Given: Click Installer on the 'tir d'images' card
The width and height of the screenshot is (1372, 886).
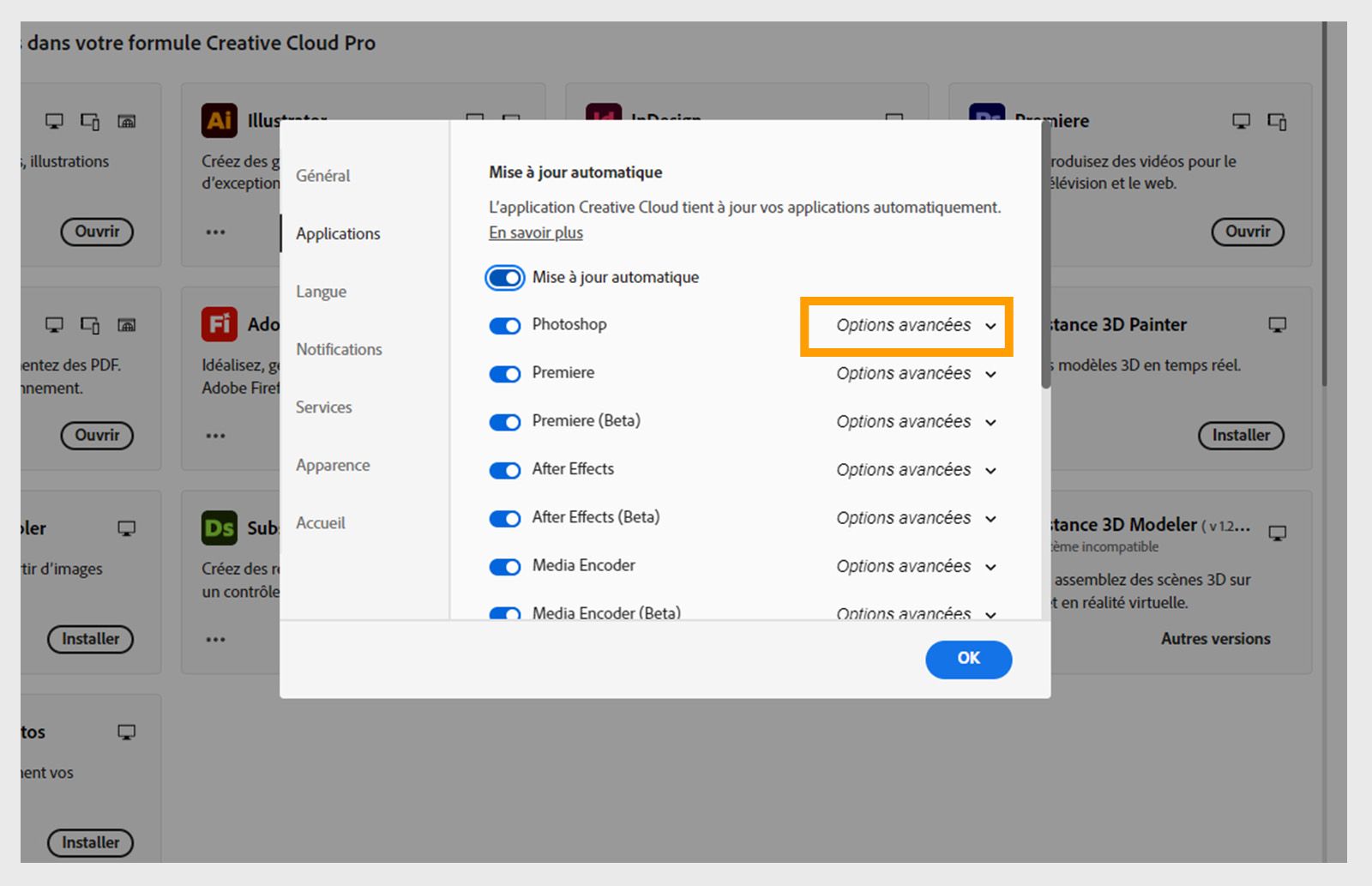Looking at the screenshot, I should click(x=91, y=639).
